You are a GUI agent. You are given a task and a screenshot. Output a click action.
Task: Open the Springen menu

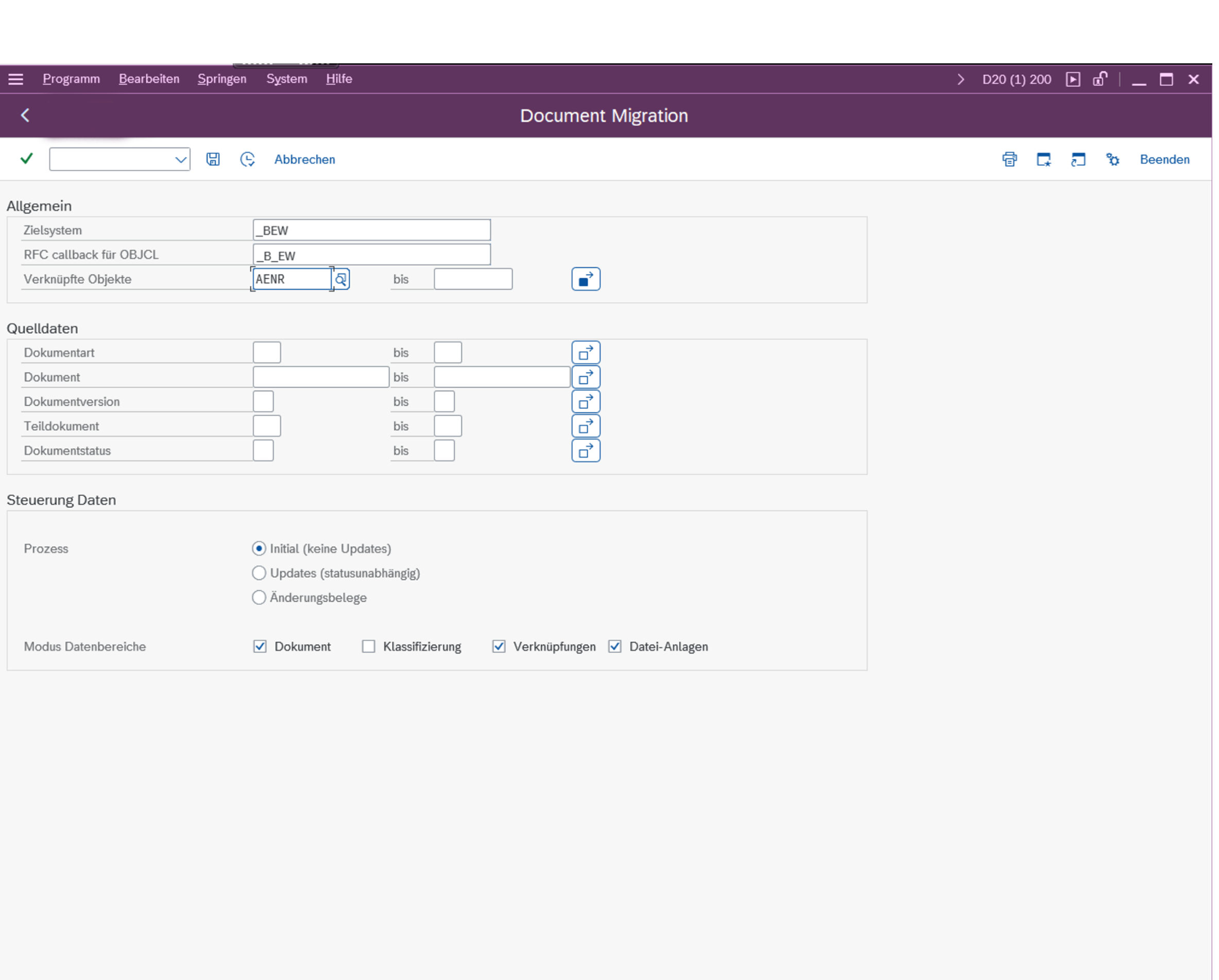(x=221, y=79)
